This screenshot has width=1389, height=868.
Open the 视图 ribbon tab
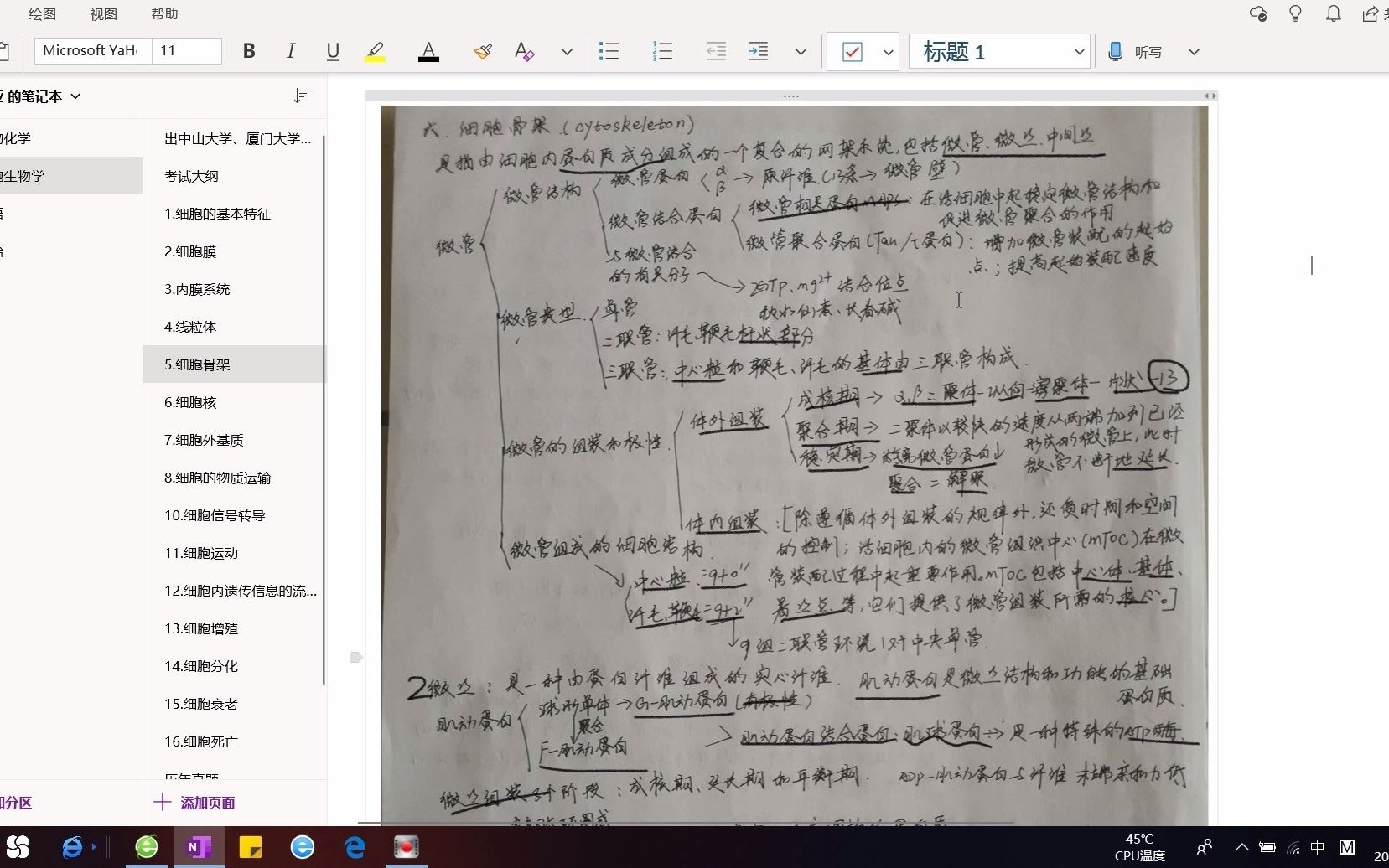(104, 13)
